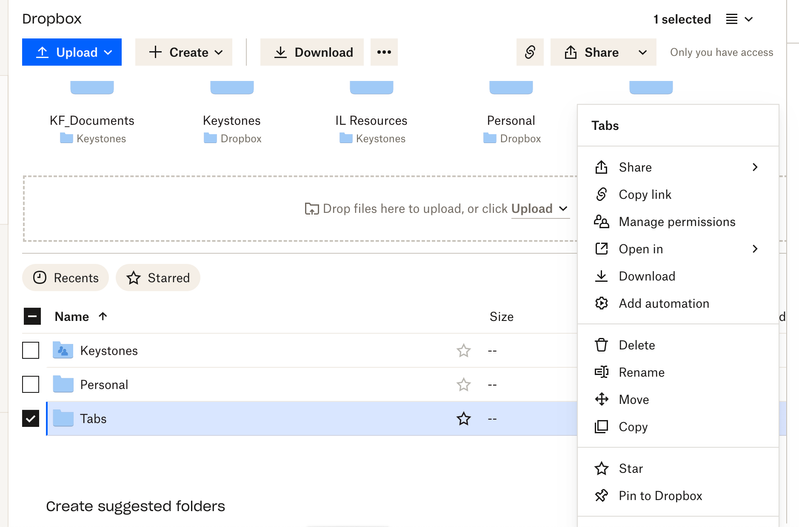
Task: Open the three-dot more actions menu
Action: pyautogui.click(x=384, y=52)
